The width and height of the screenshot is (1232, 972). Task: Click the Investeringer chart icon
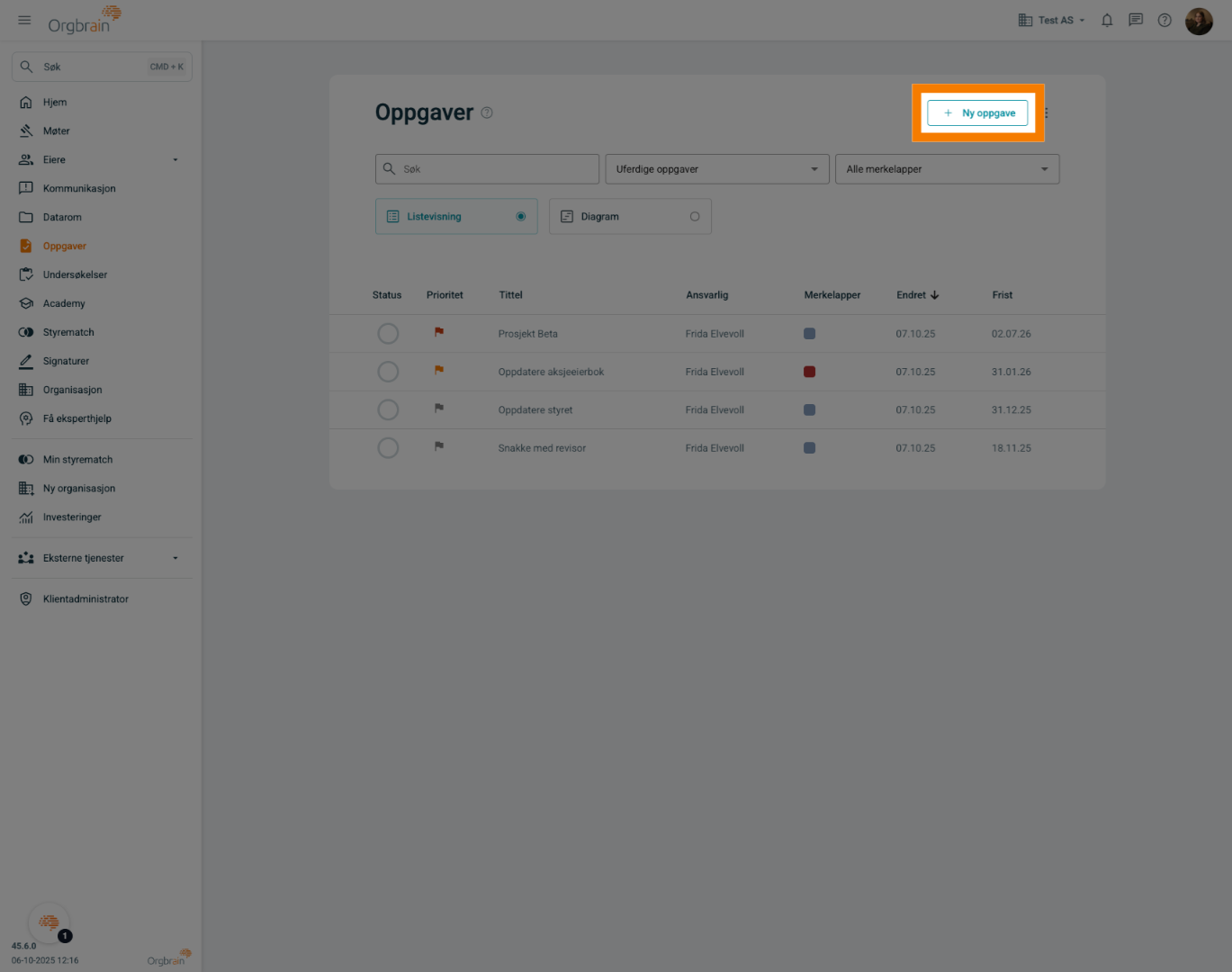pyautogui.click(x=26, y=517)
